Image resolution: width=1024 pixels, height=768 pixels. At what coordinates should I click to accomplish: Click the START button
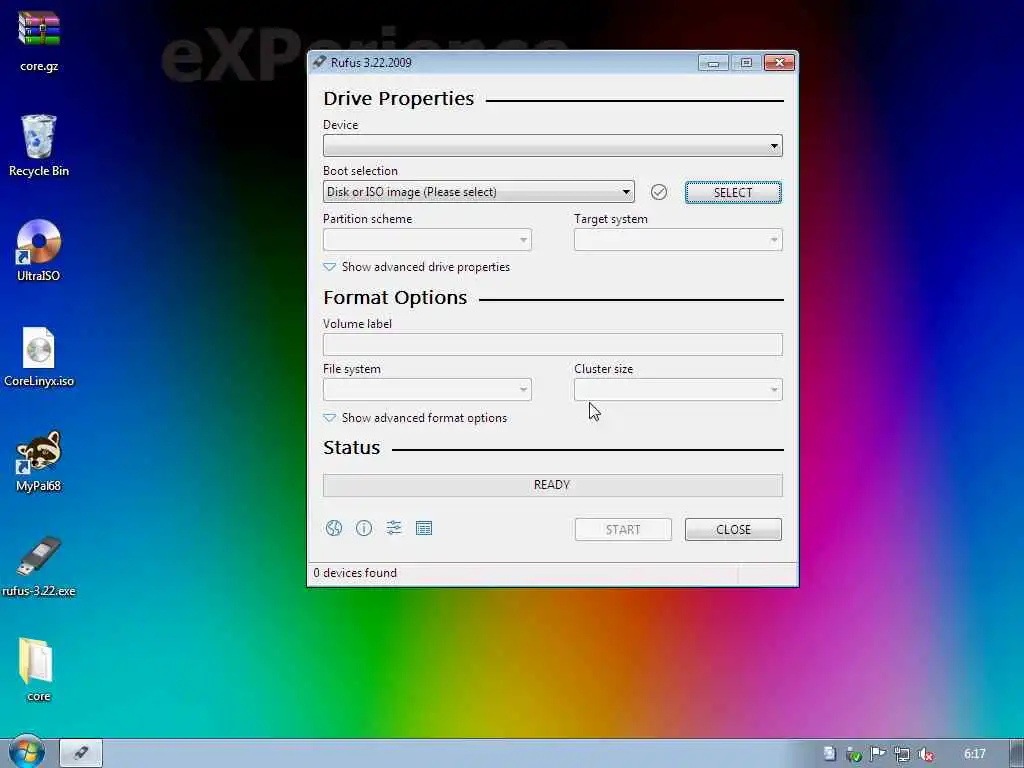[623, 530]
